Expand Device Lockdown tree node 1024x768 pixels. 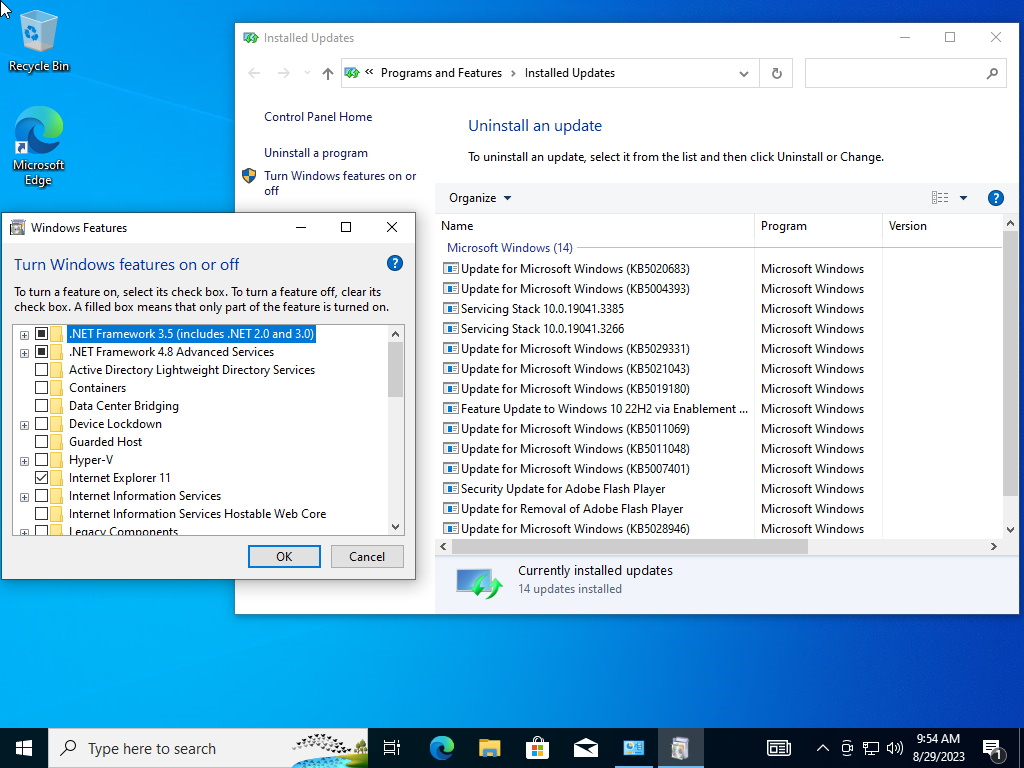tap(24, 425)
